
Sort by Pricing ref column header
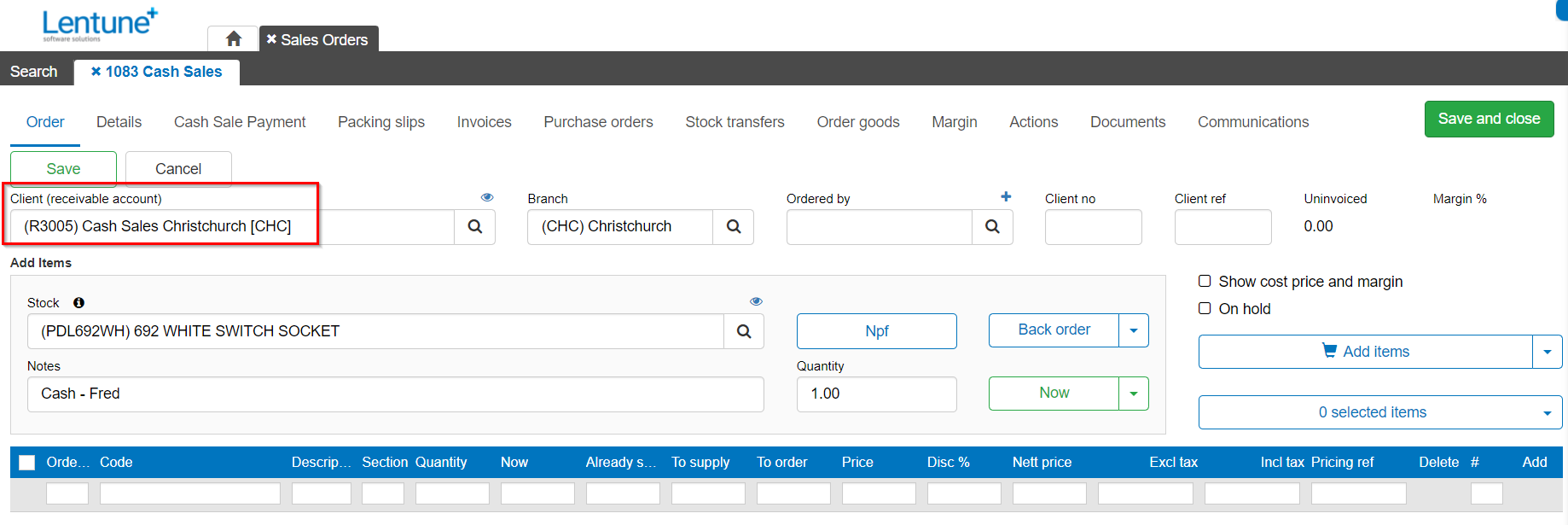pyautogui.click(x=1342, y=463)
